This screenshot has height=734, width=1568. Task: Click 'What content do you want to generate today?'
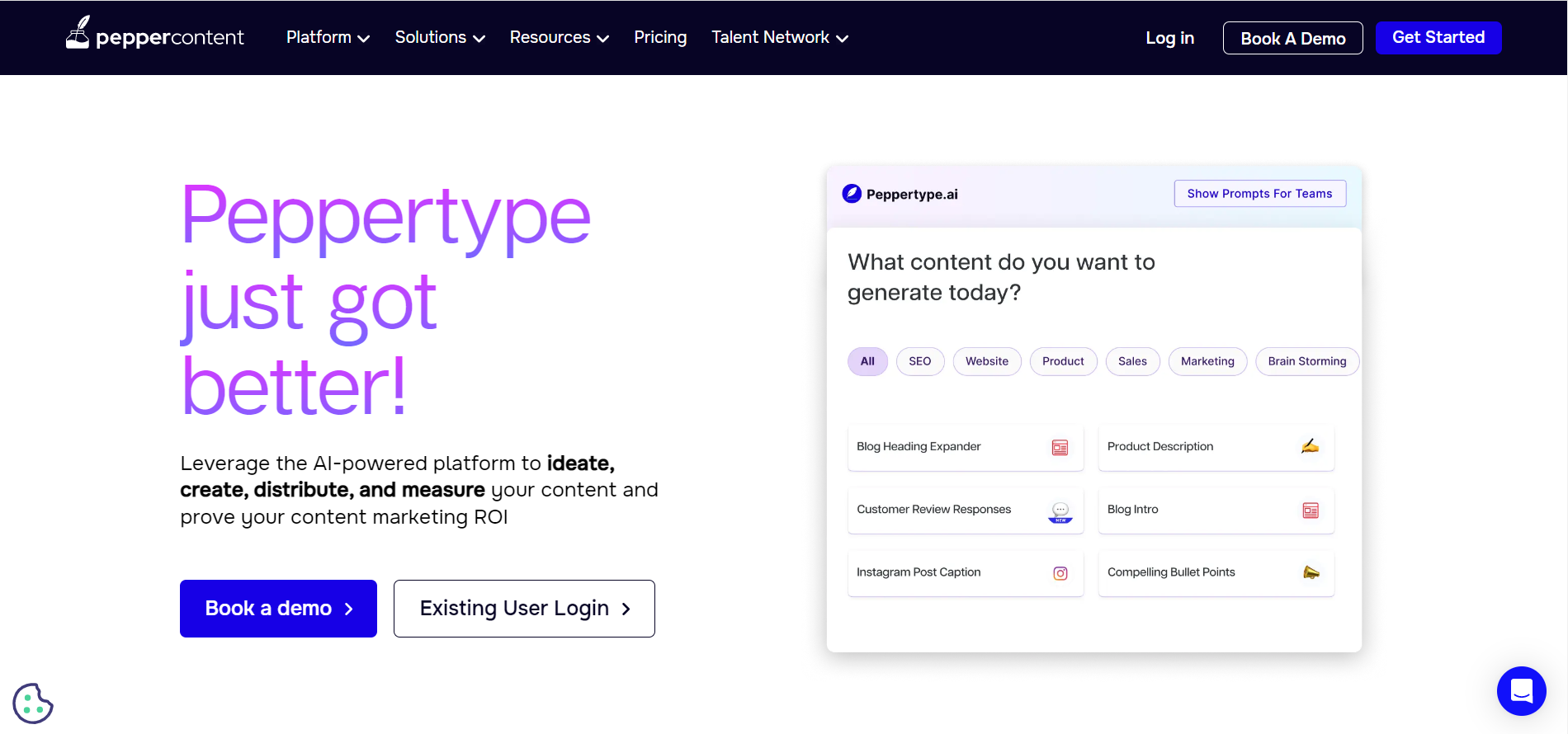[x=1001, y=277]
